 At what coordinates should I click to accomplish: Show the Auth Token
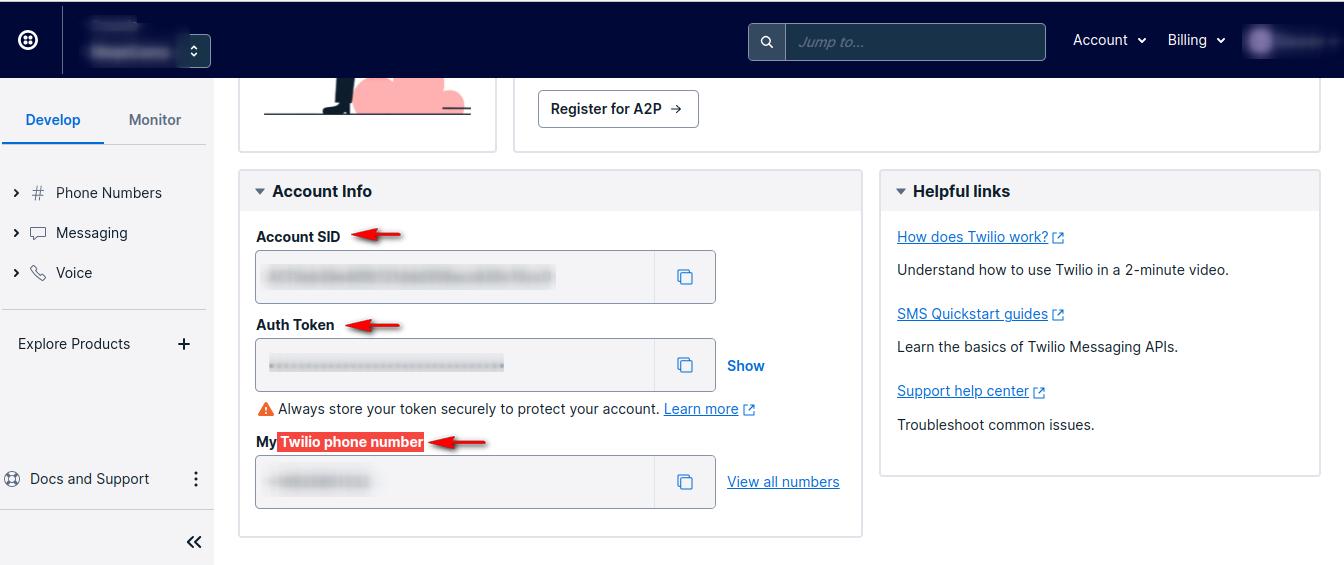coord(746,366)
